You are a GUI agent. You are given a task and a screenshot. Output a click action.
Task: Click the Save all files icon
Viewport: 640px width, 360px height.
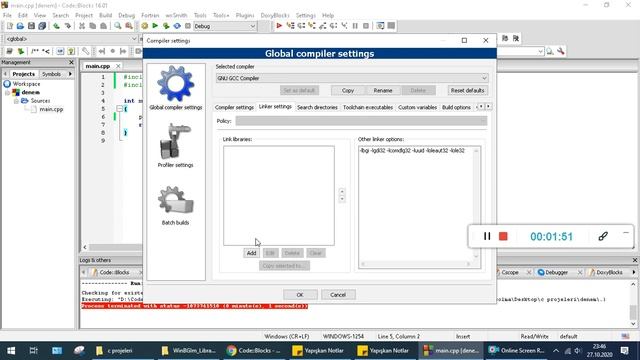tap(42, 26)
